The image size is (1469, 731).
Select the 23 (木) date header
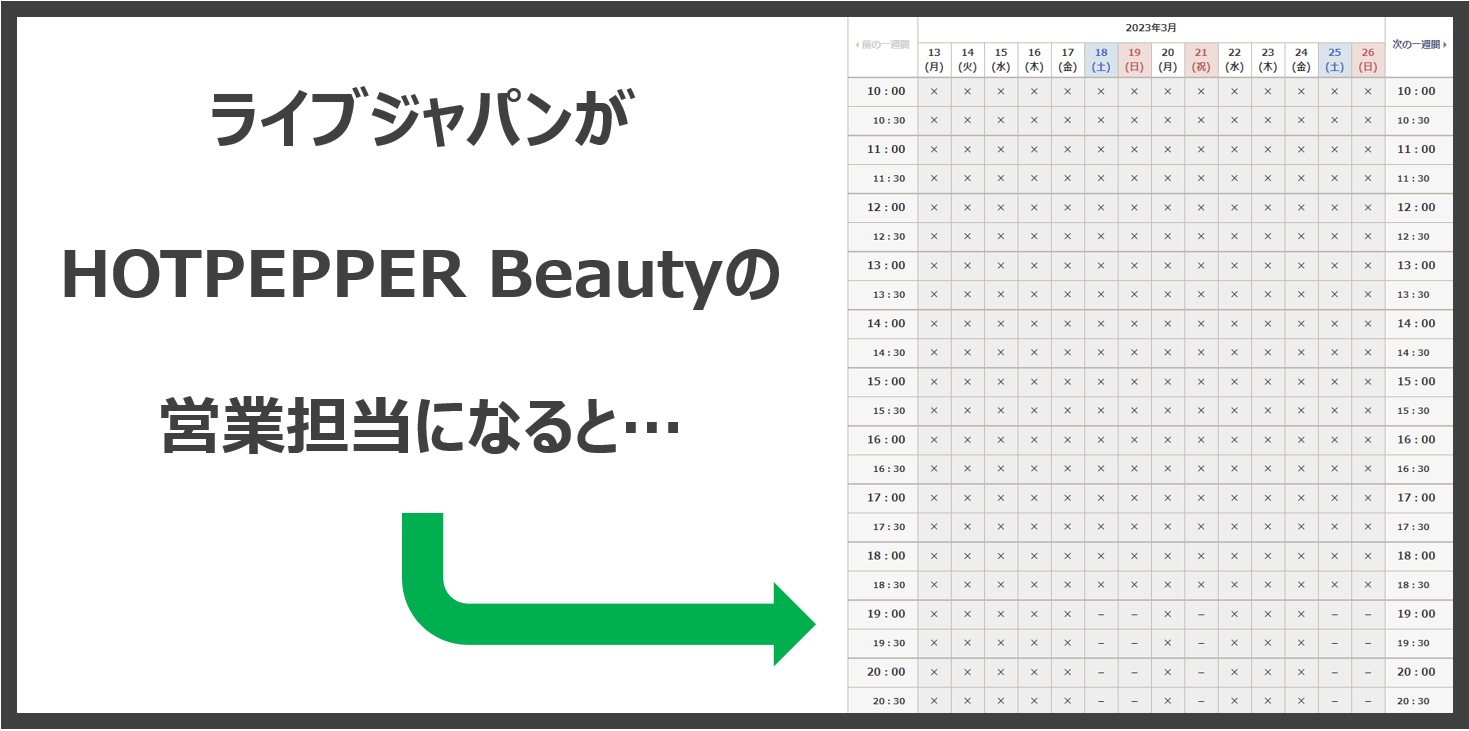click(1267, 60)
